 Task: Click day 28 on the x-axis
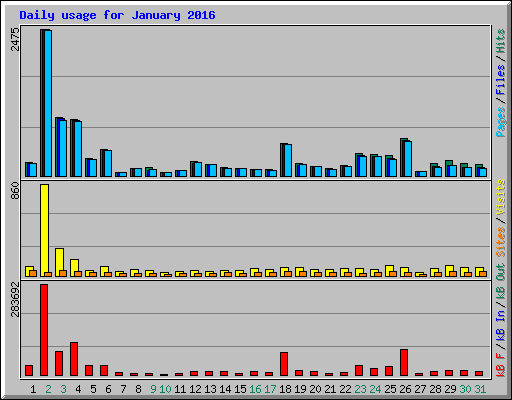click(435, 389)
